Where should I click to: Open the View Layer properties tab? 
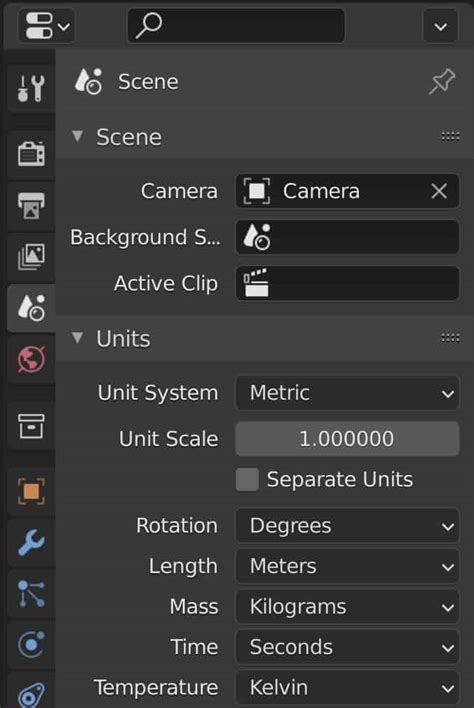coord(31,257)
